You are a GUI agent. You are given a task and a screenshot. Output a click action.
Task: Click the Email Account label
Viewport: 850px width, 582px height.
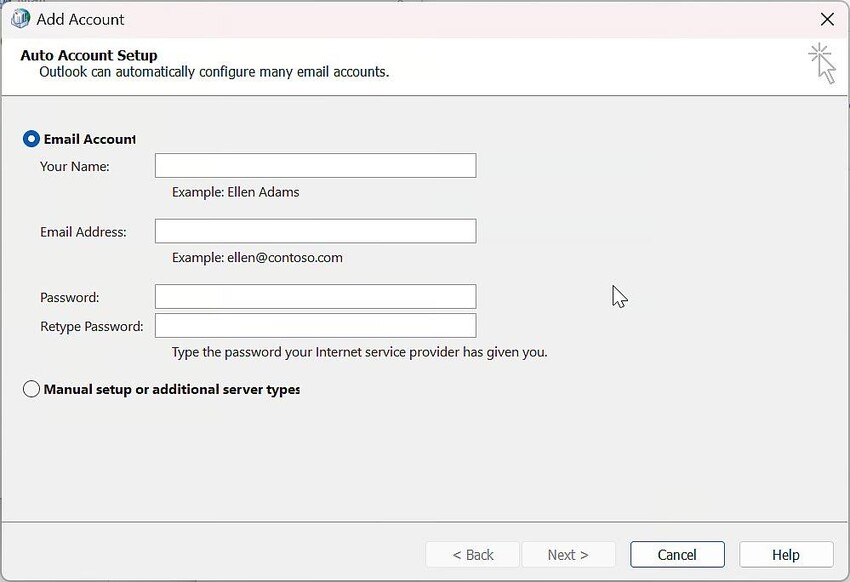(x=88, y=139)
